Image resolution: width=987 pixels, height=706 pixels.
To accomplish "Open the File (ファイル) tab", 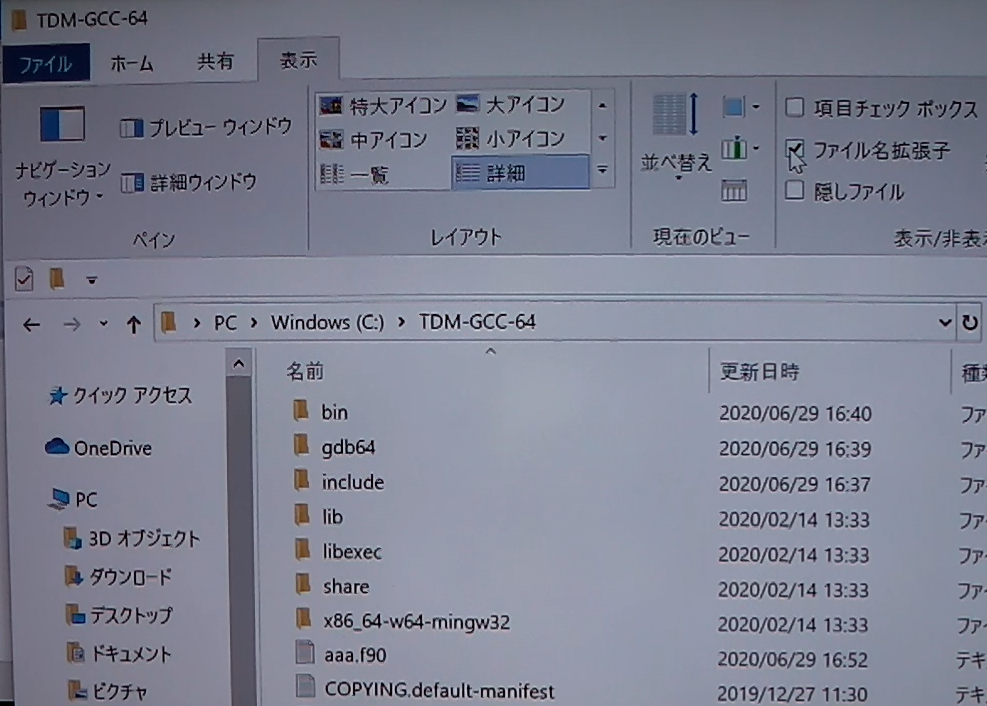I will (46, 64).
